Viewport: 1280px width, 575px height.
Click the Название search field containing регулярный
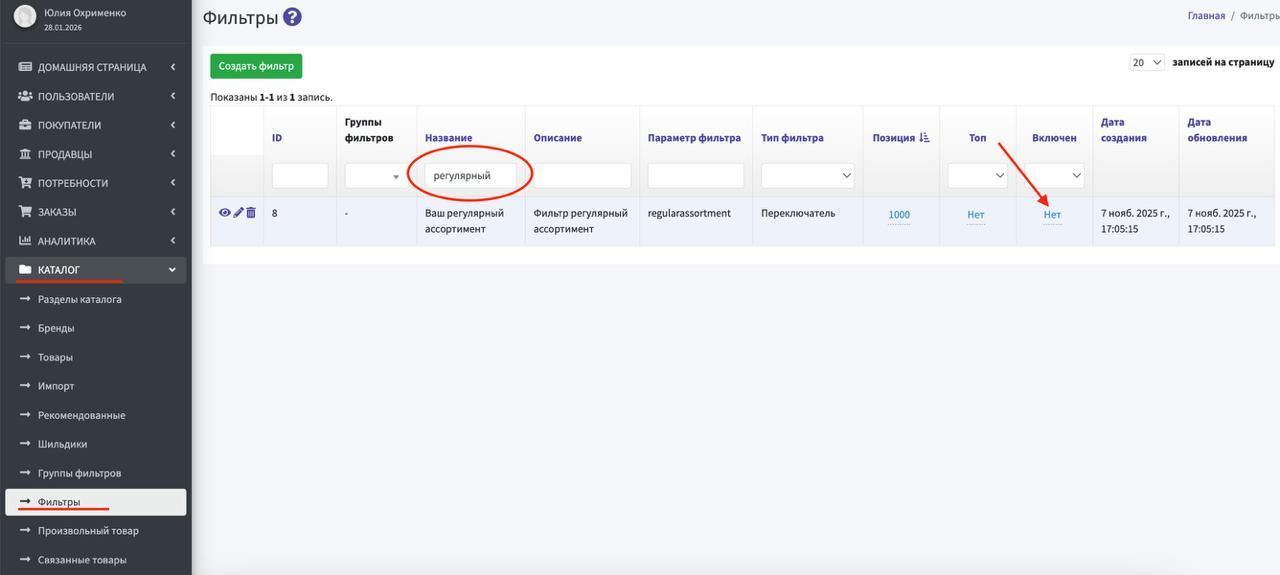470,176
